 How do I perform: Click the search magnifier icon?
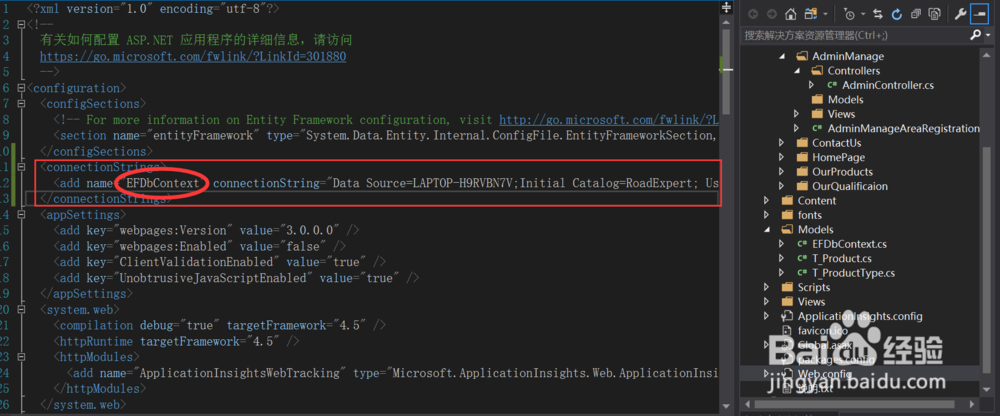tap(975, 35)
